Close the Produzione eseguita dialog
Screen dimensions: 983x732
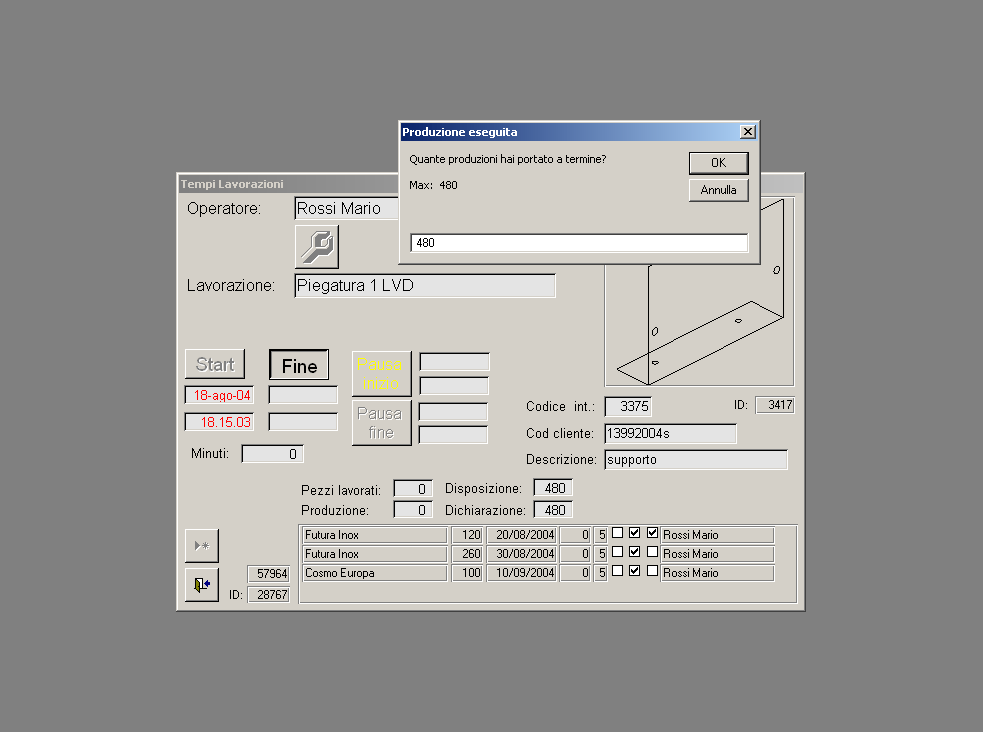747,132
